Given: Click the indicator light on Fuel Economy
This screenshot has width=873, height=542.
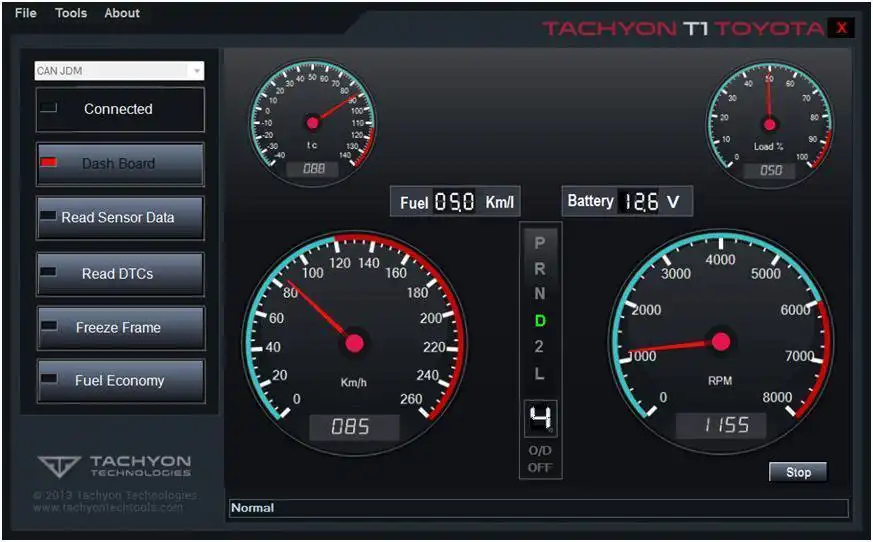Looking at the screenshot, I should (49, 379).
